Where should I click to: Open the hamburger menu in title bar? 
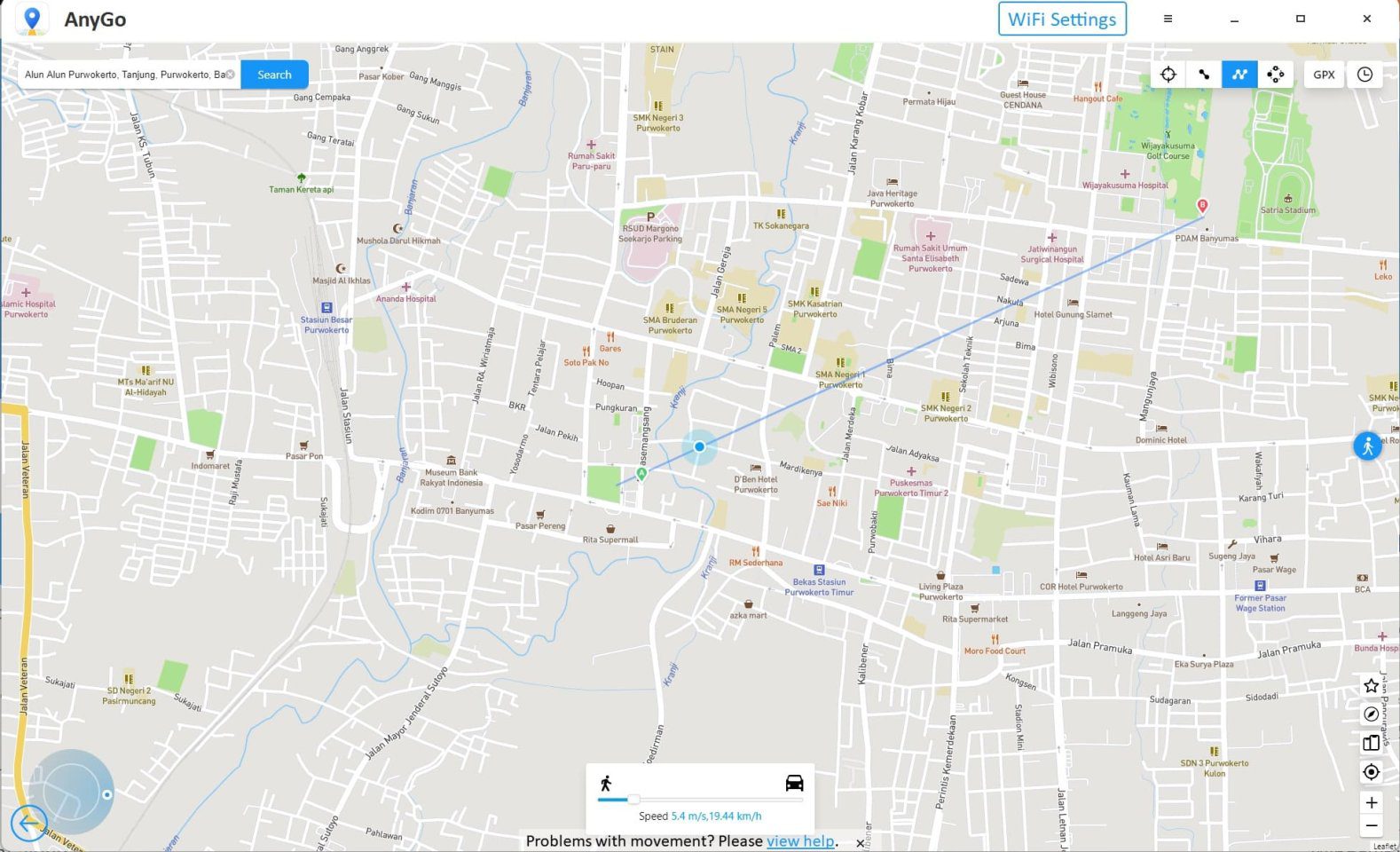(1168, 19)
